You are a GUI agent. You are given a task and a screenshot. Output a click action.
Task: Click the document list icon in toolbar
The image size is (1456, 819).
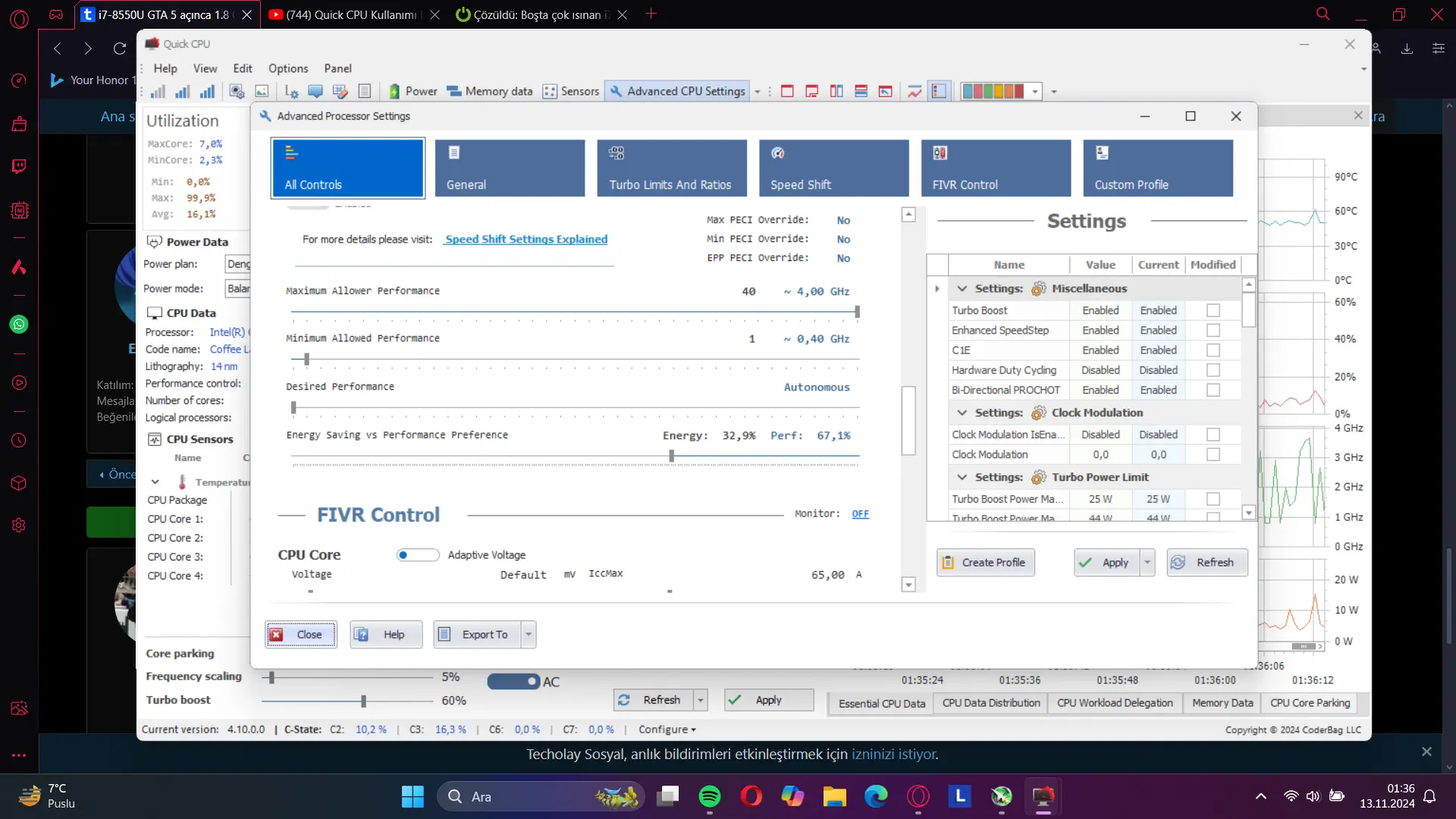[365, 92]
